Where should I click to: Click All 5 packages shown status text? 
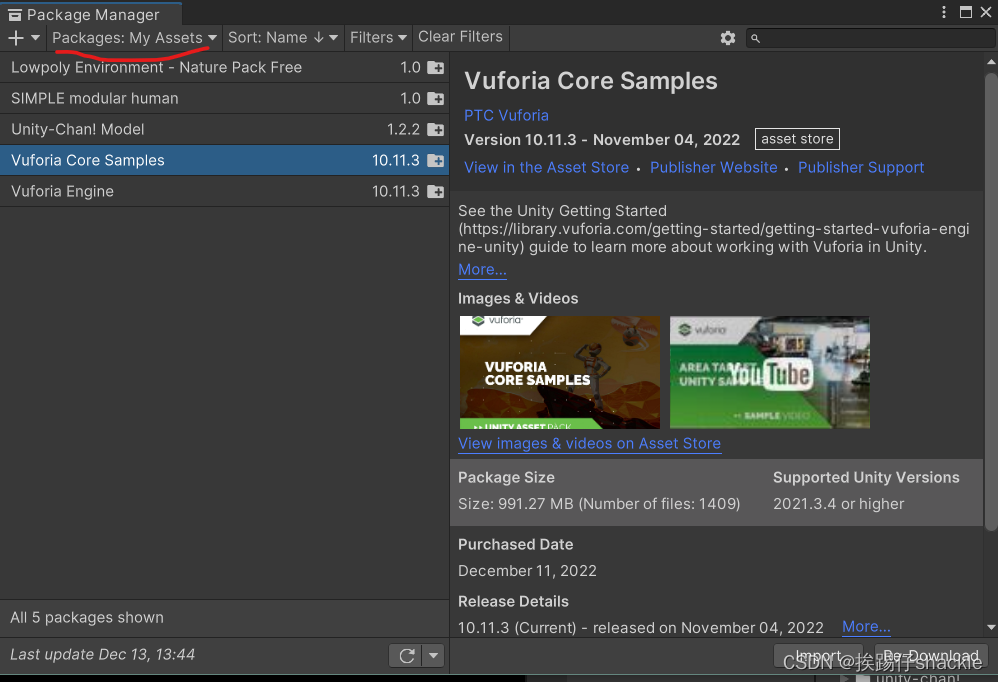(87, 618)
